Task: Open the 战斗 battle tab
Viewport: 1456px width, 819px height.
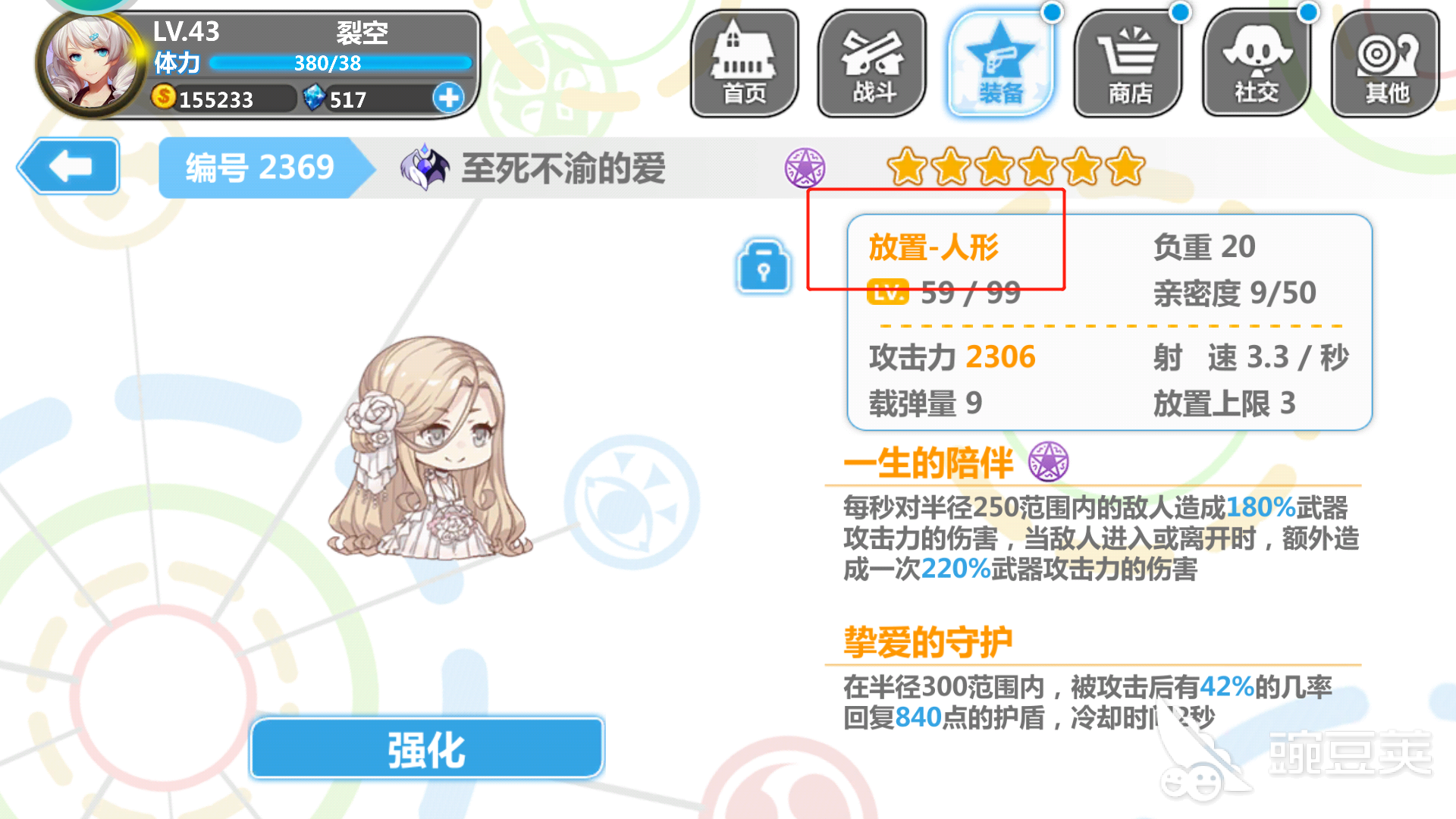Action: click(872, 64)
